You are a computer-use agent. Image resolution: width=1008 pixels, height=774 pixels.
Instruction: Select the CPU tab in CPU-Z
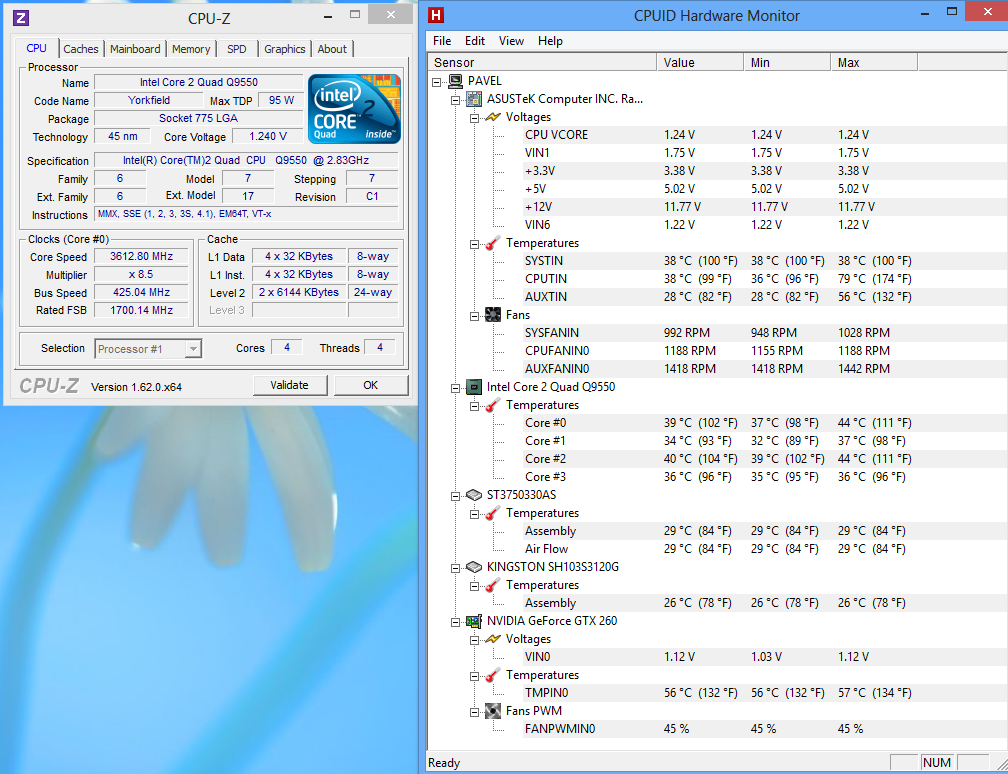(37, 48)
